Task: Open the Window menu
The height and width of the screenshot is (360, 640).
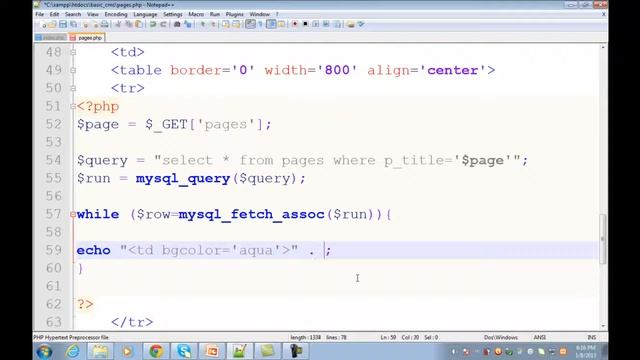Action: (260, 14)
